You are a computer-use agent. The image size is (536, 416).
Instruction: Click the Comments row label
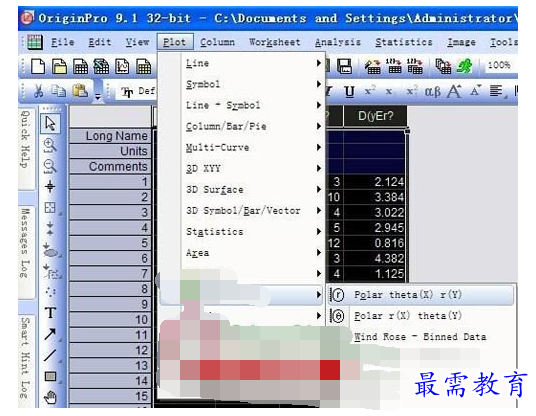(x=110, y=166)
